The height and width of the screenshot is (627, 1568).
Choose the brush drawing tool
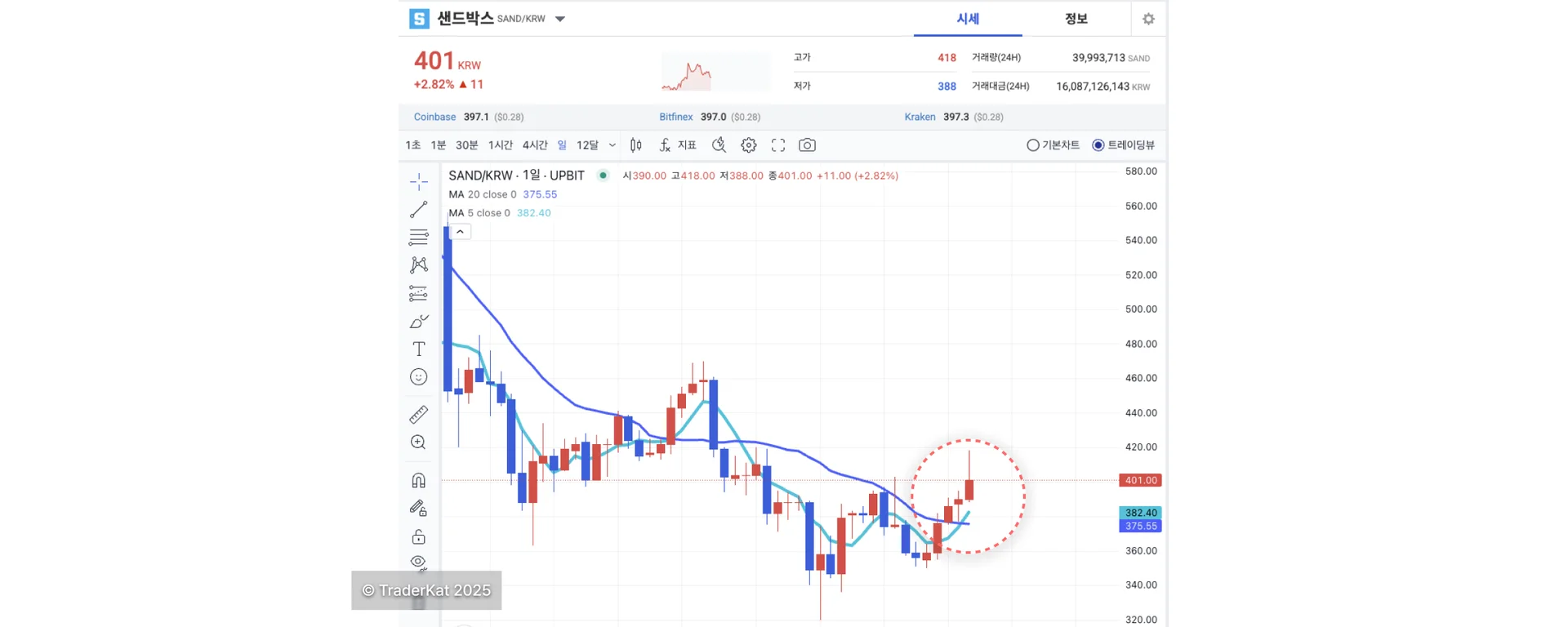(x=418, y=322)
